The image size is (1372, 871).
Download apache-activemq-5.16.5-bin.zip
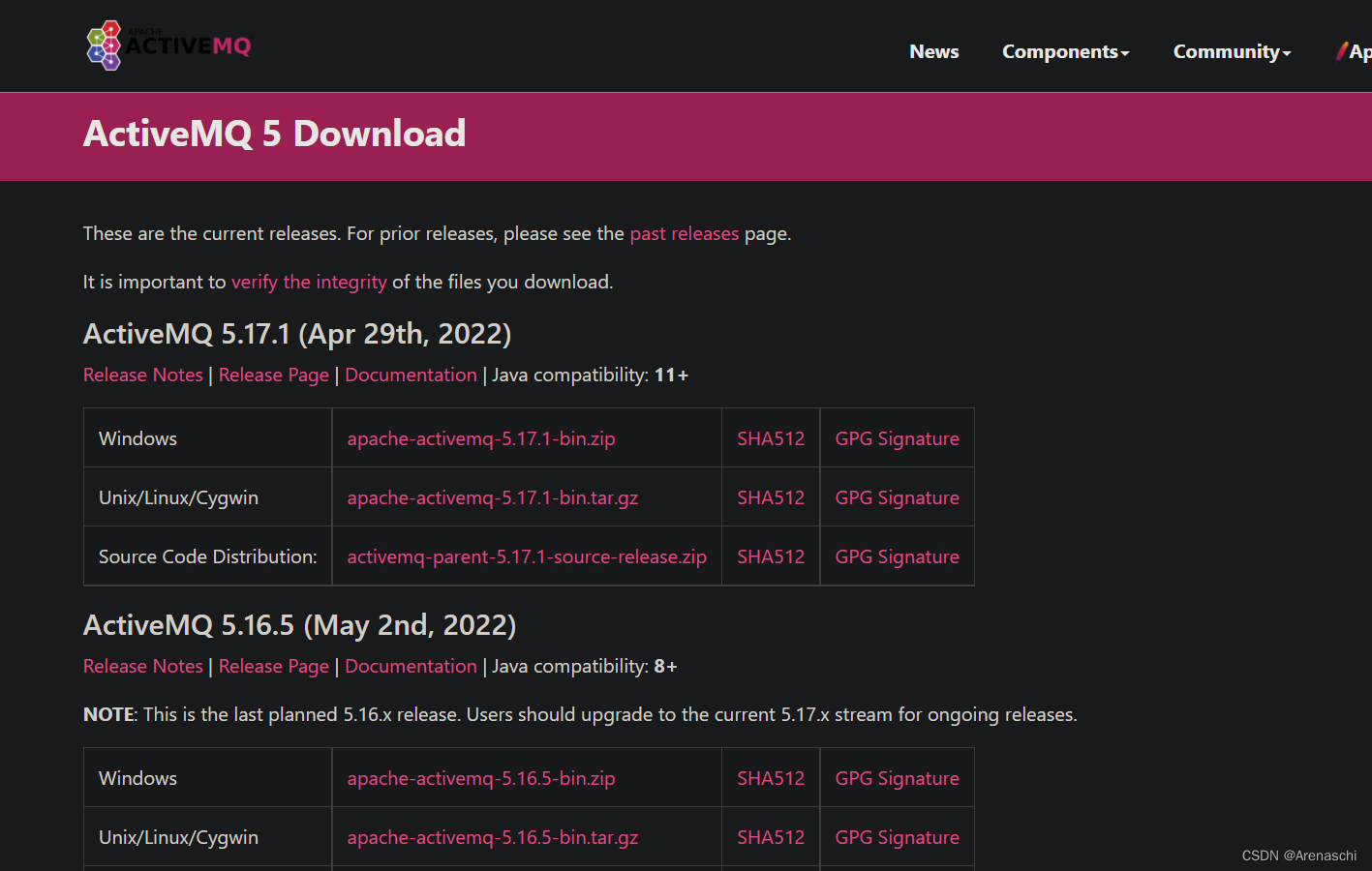click(481, 778)
